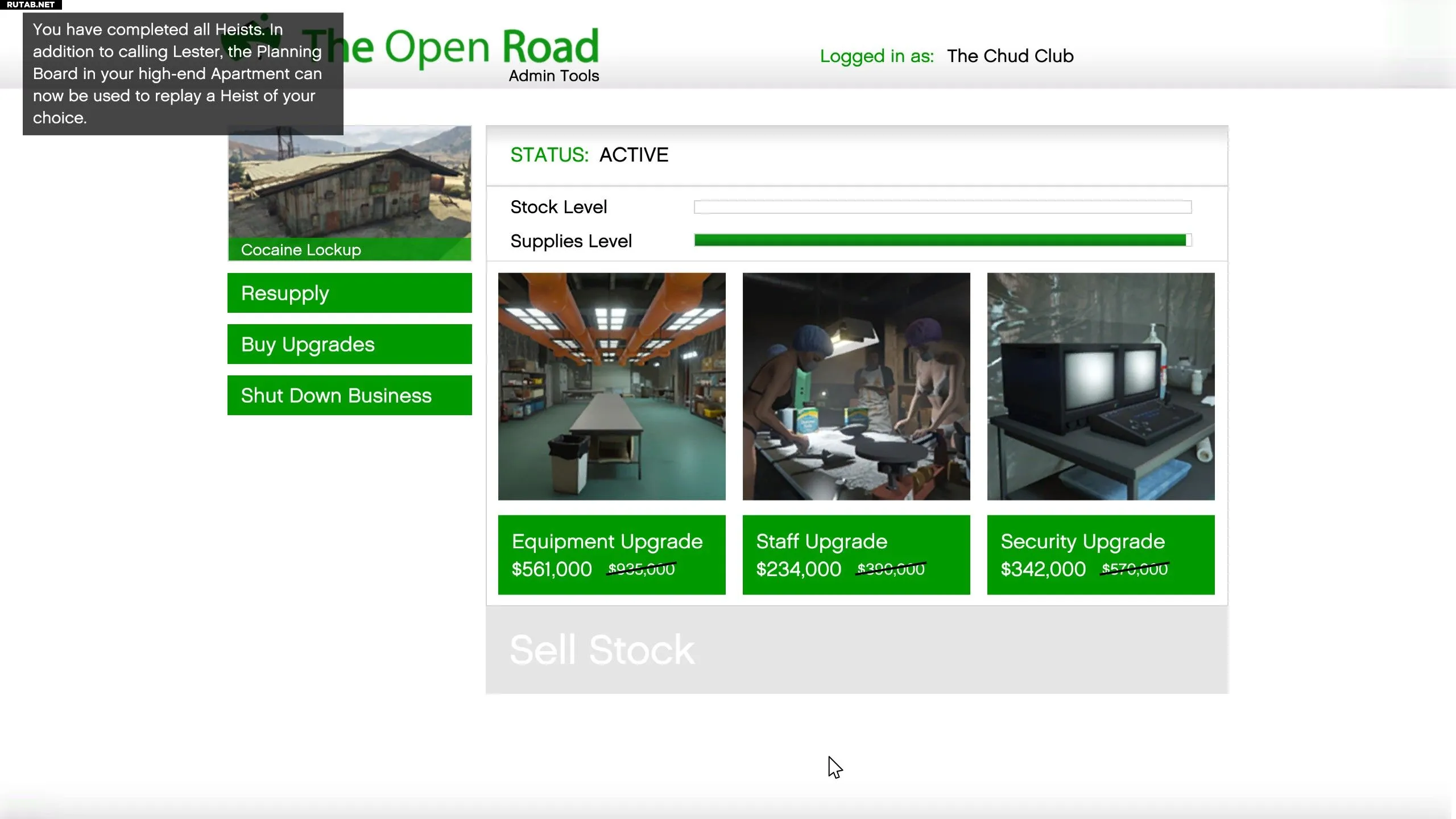Click the empty Stock Level bar
This screenshot has width=1456, height=819.
point(942,207)
